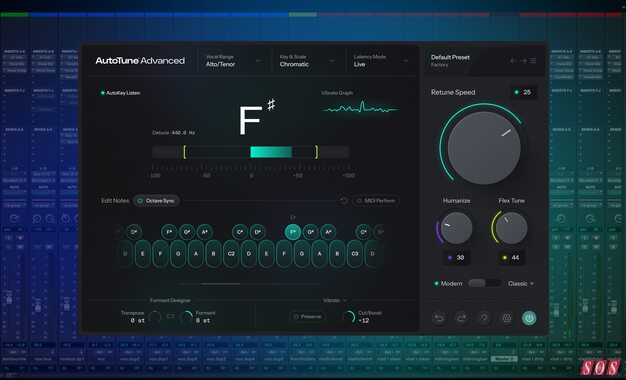Click the Humanize value field 30
626x380 pixels.
(456, 258)
